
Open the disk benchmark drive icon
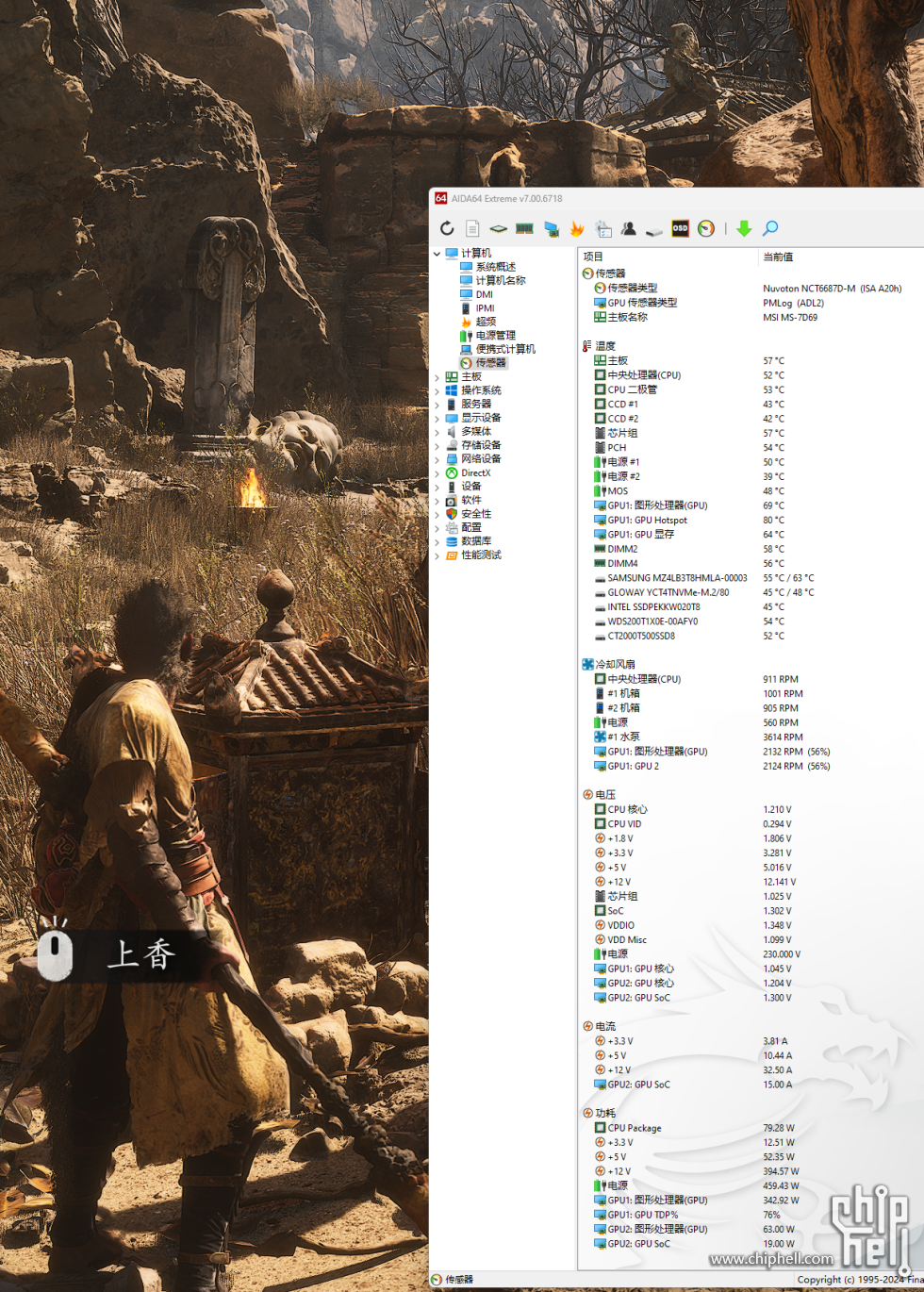click(654, 229)
